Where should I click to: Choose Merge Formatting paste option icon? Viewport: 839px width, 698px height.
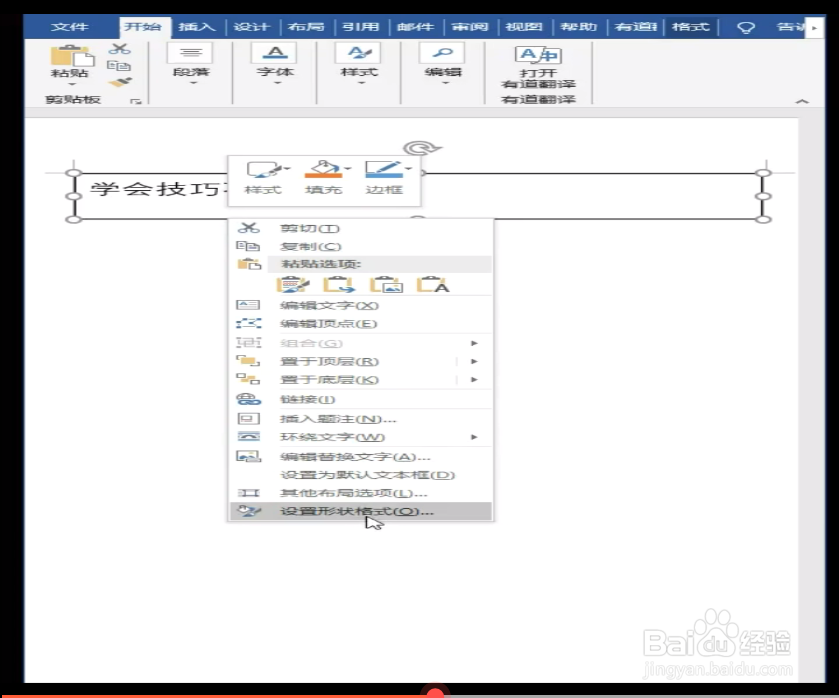point(339,284)
